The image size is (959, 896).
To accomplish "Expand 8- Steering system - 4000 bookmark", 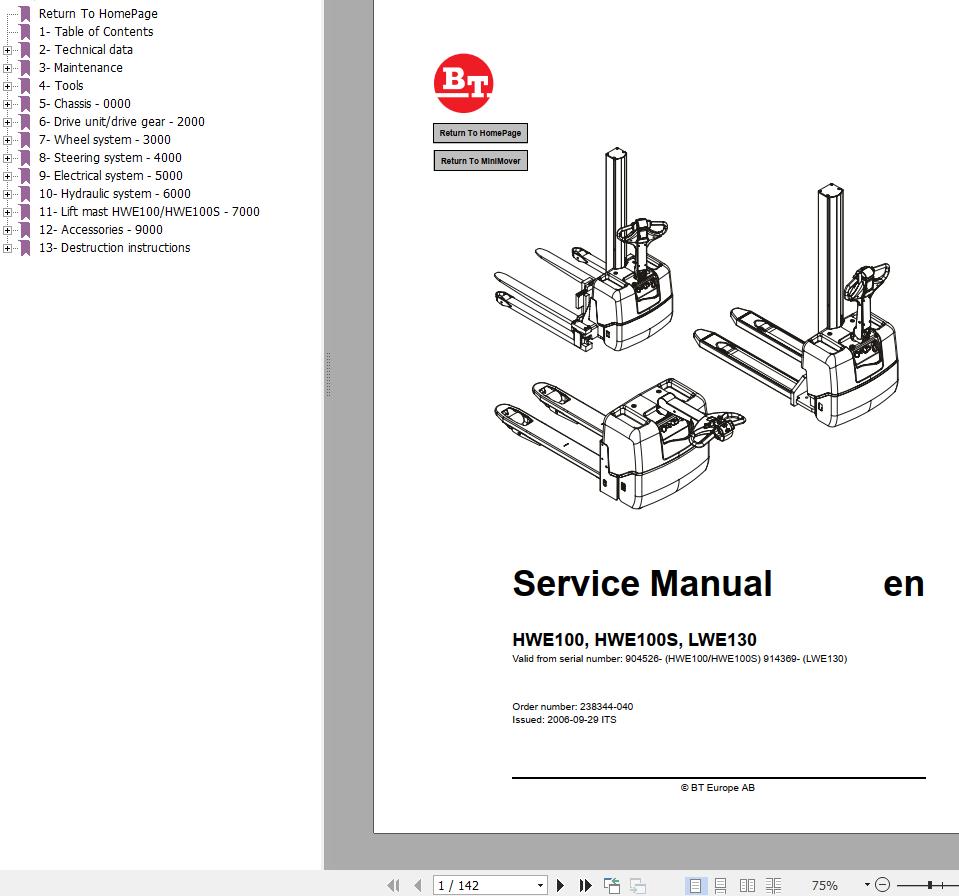I will (x=7, y=158).
